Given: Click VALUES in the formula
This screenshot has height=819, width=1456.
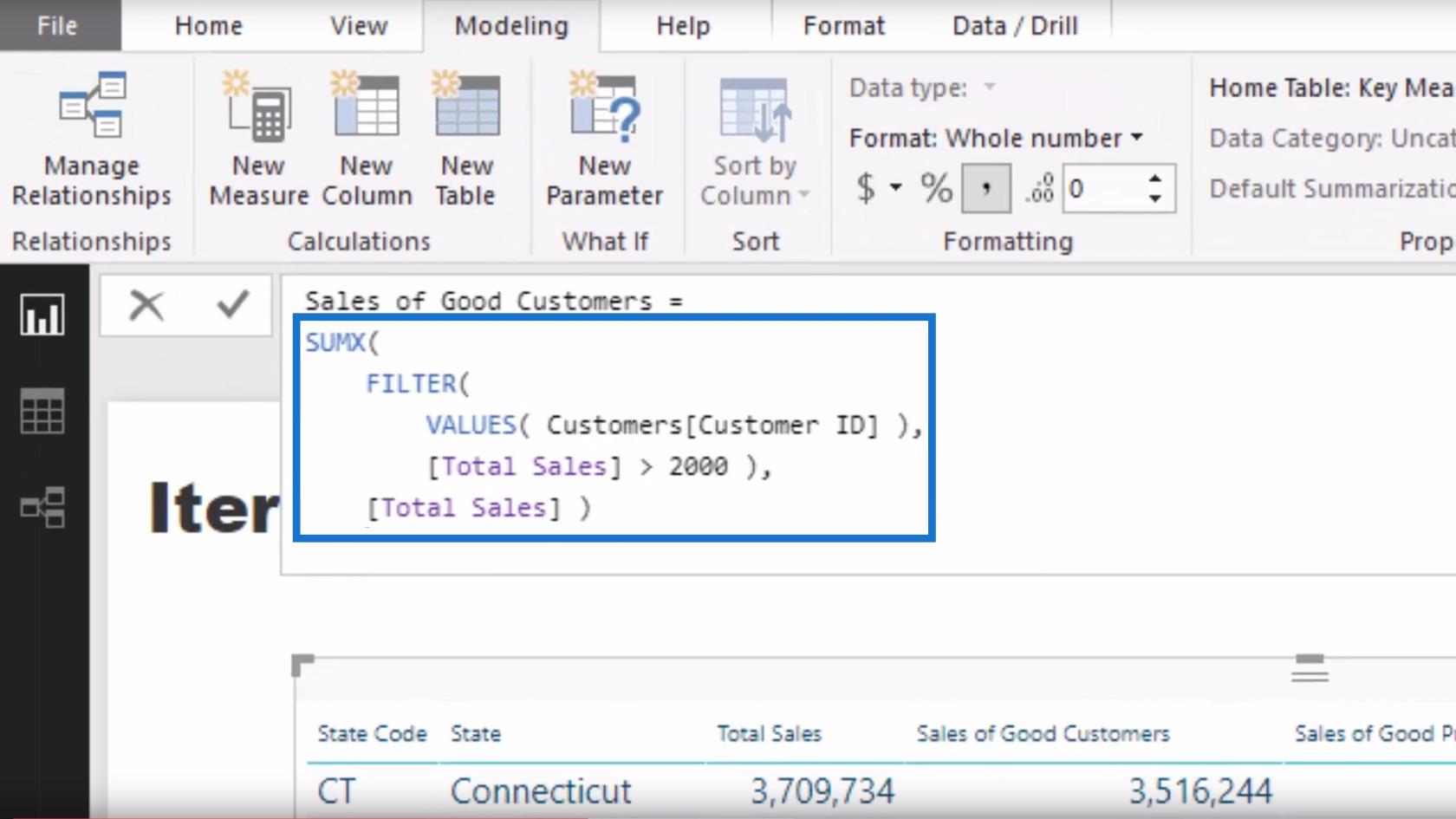Looking at the screenshot, I should [x=471, y=425].
